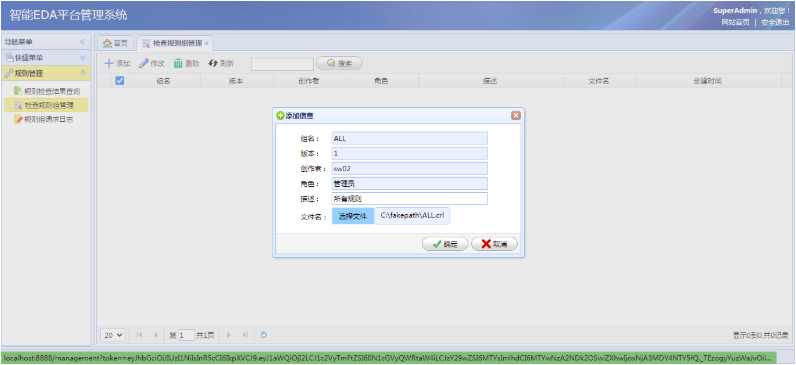Click the 角色 field showing 管理员
796x365 pixels.
(410, 184)
